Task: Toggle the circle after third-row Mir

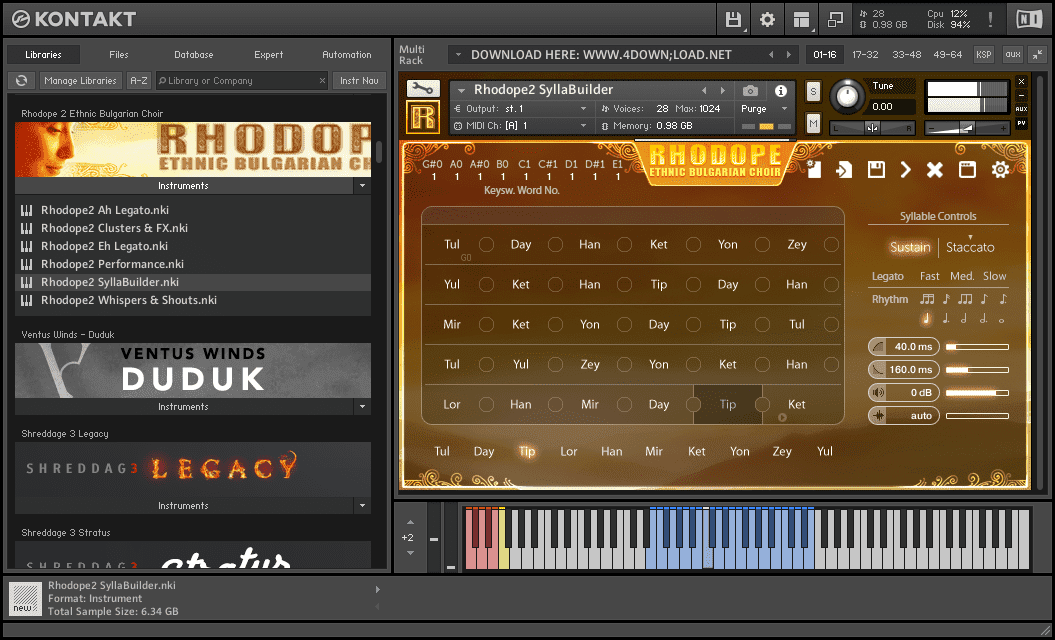Action: (486, 324)
